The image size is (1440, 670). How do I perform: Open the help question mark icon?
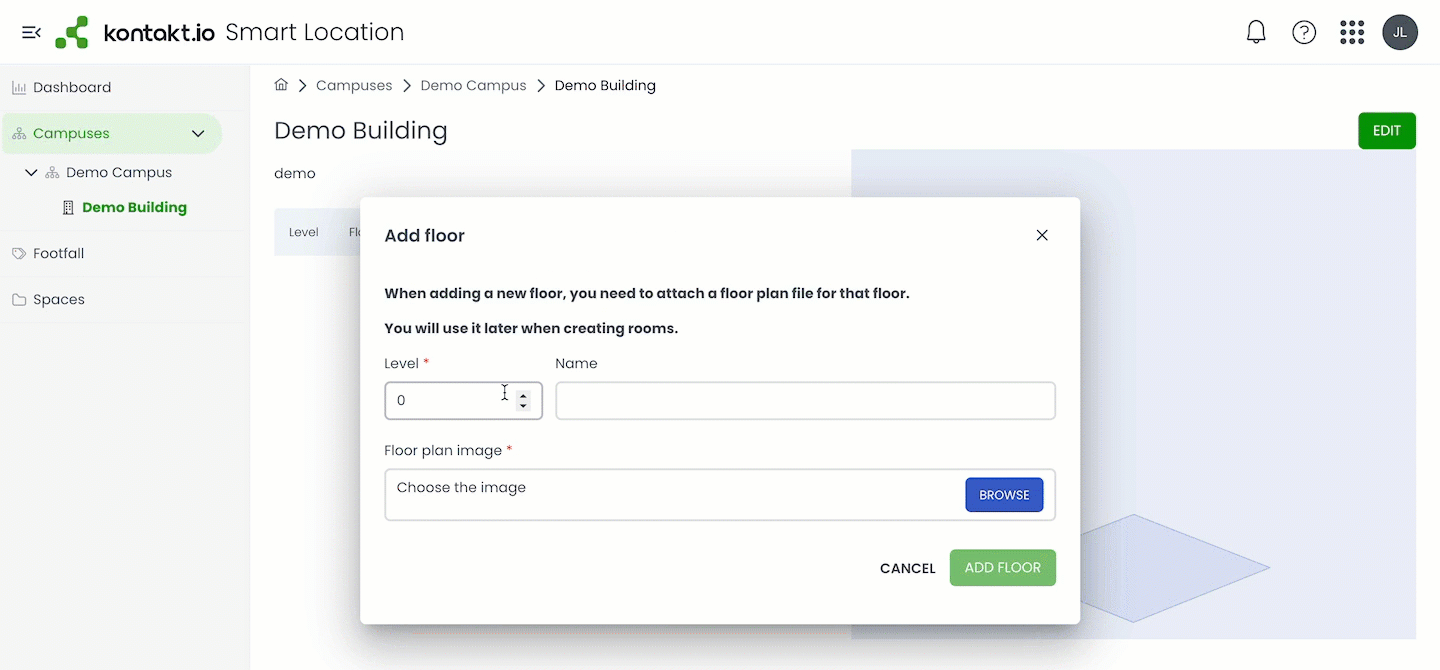tap(1304, 31)
